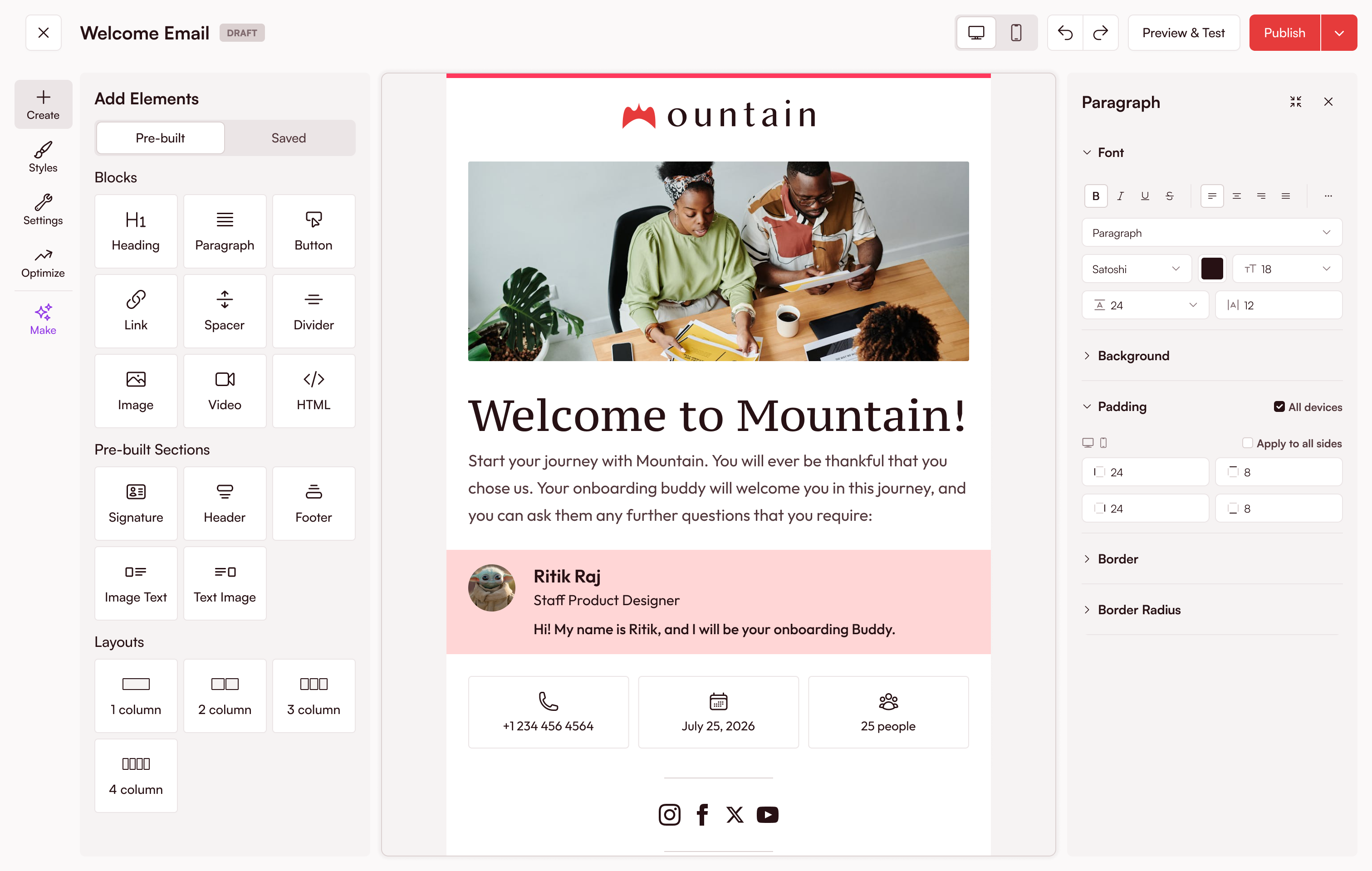Open the Create sidebar tab
Image resolution: width=1372 pixels, height=871 pixels.
[x=43, y=104]
